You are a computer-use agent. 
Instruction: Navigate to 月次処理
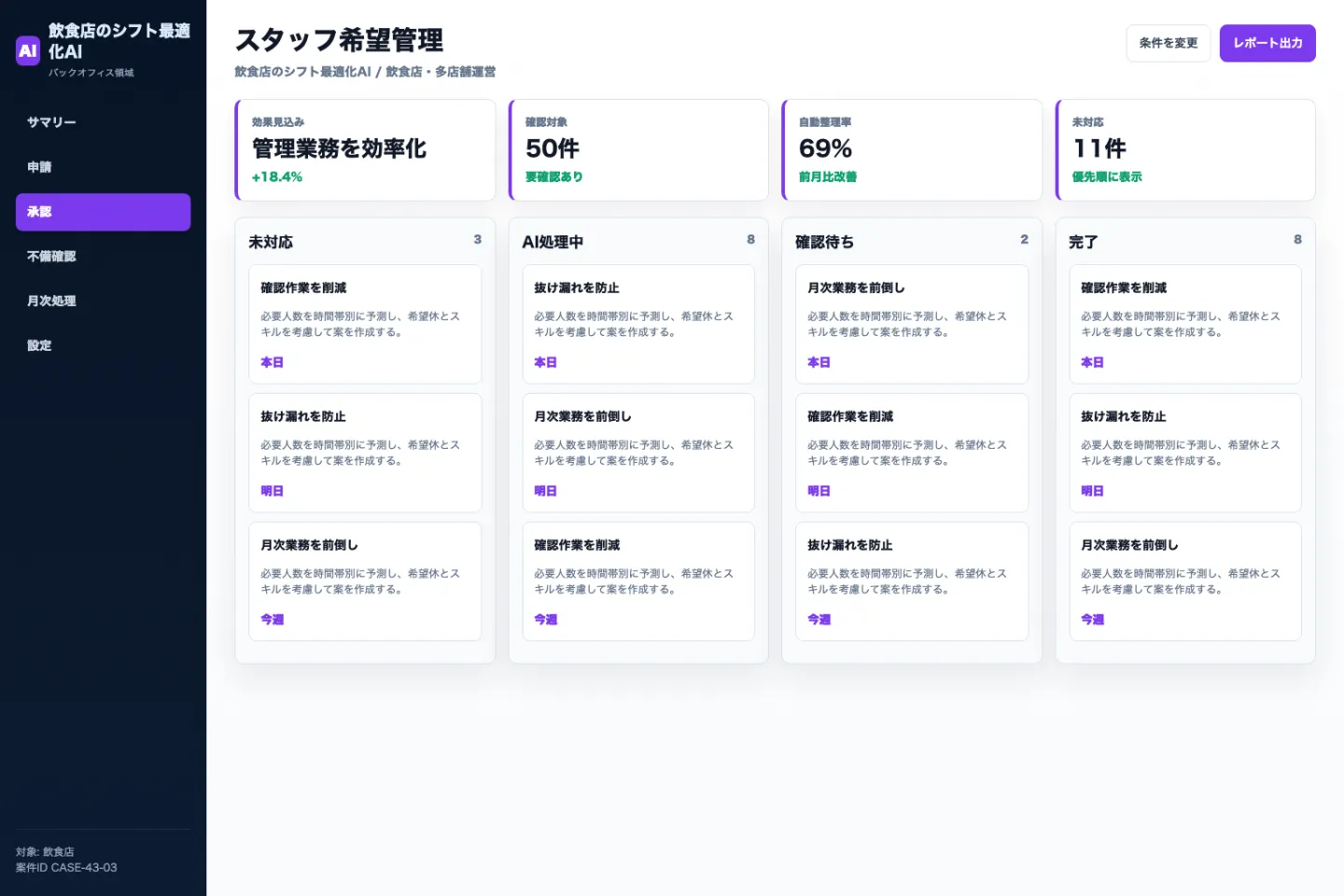[x=103, y=301]
